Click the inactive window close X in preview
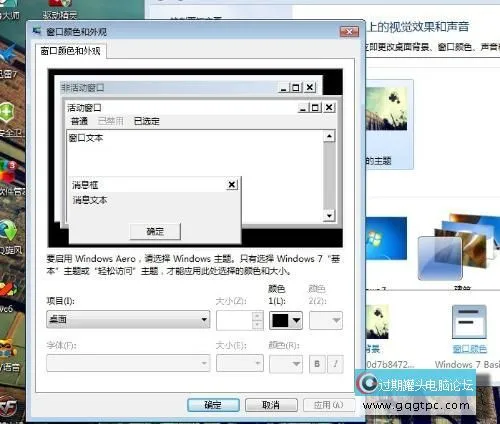 point(310,87)
